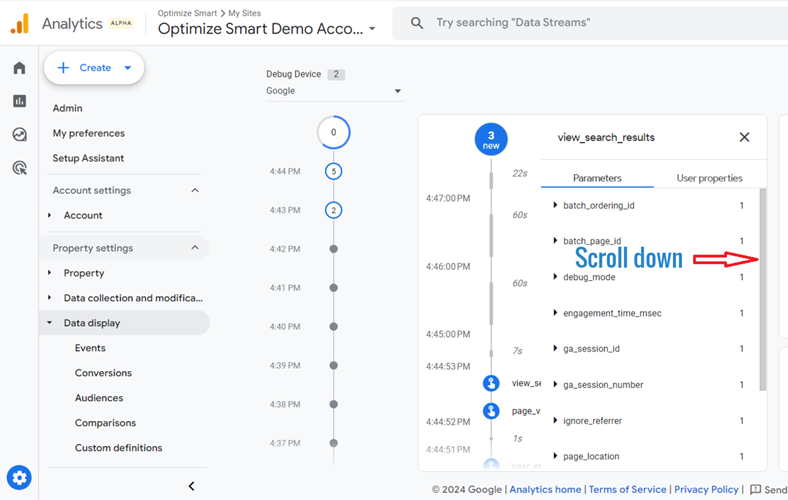Click the Debug Device count badge 2
Viewport: 788px width, 500px height.
click(x=336, y=74)
